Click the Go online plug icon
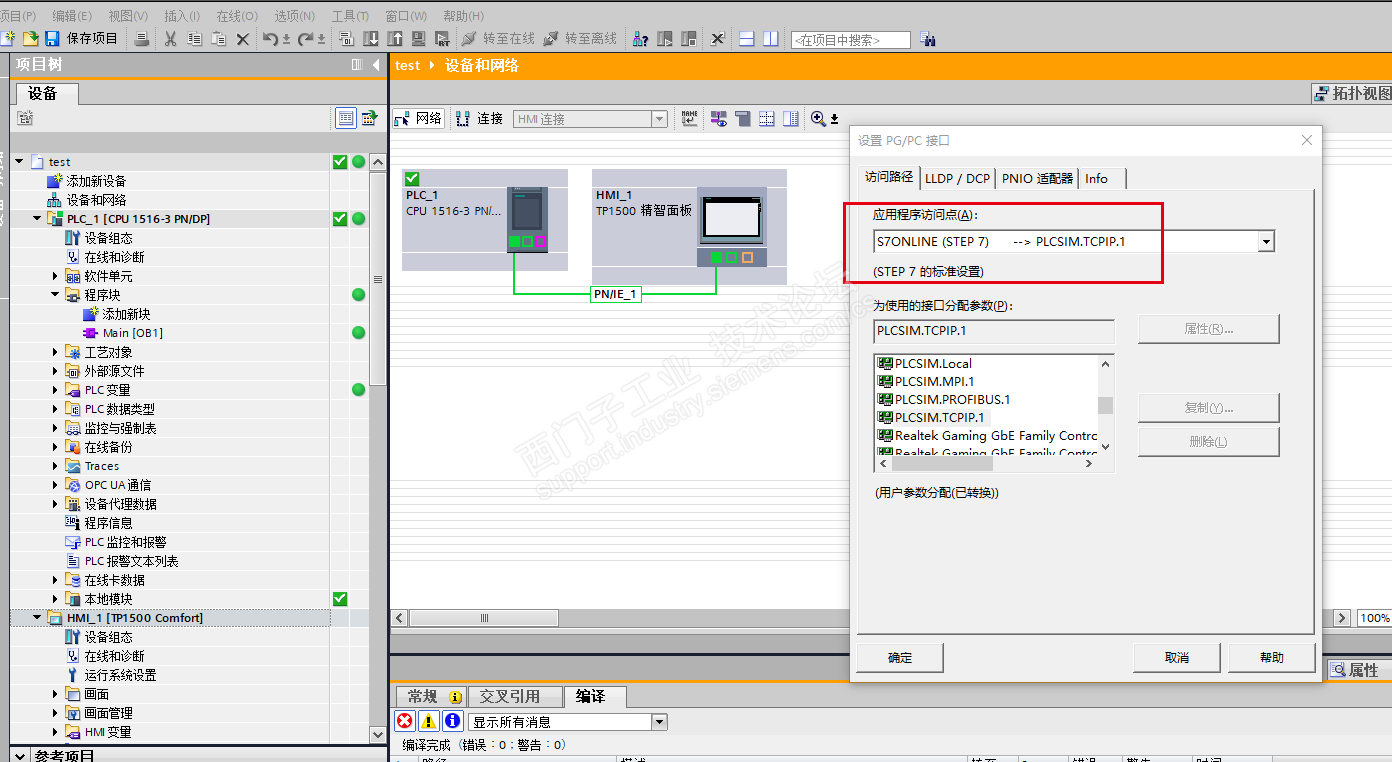 tap(469, 39)
